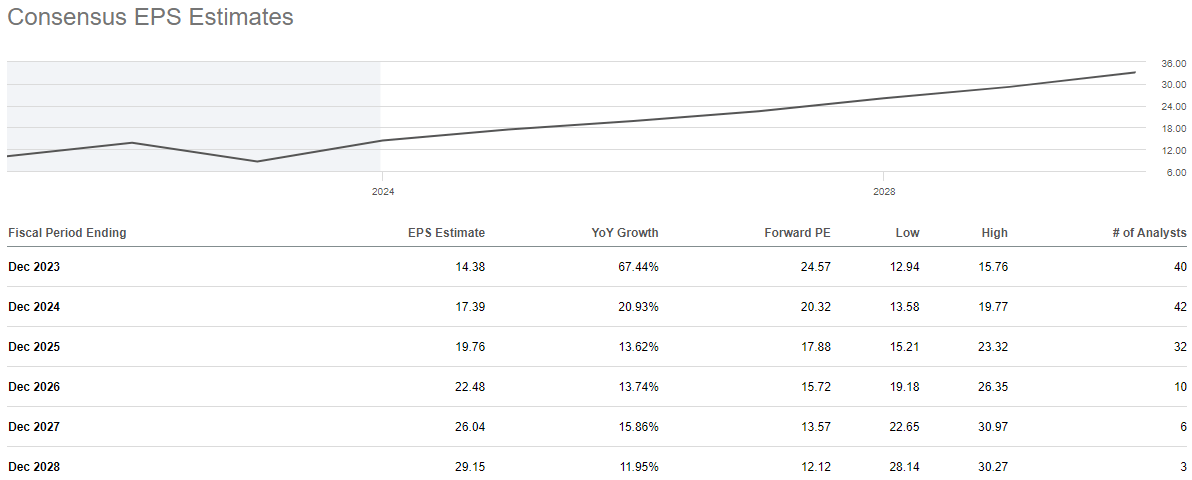This screenshot has width=1192, height=480.
Task: Click the Consensus EPS Estimates heading
Action: click(150, 17)
